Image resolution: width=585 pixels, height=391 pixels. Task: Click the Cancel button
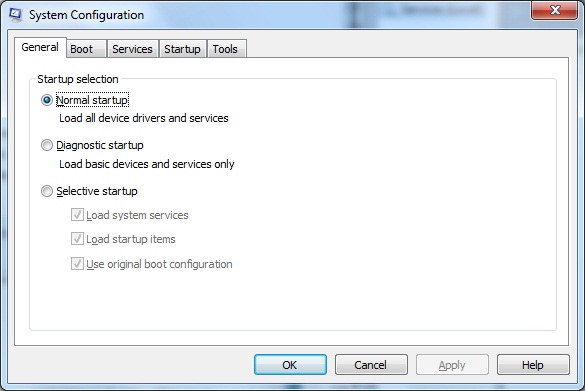pos(371,365)
